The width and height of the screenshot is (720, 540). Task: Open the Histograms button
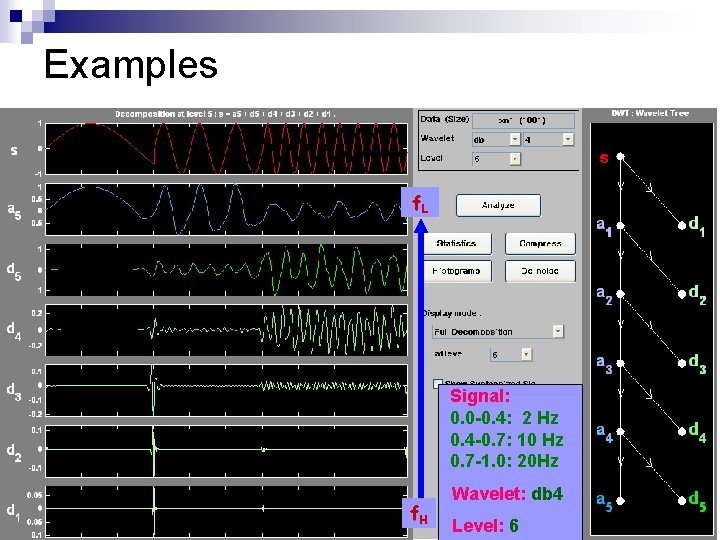click(x=457, y=271)
